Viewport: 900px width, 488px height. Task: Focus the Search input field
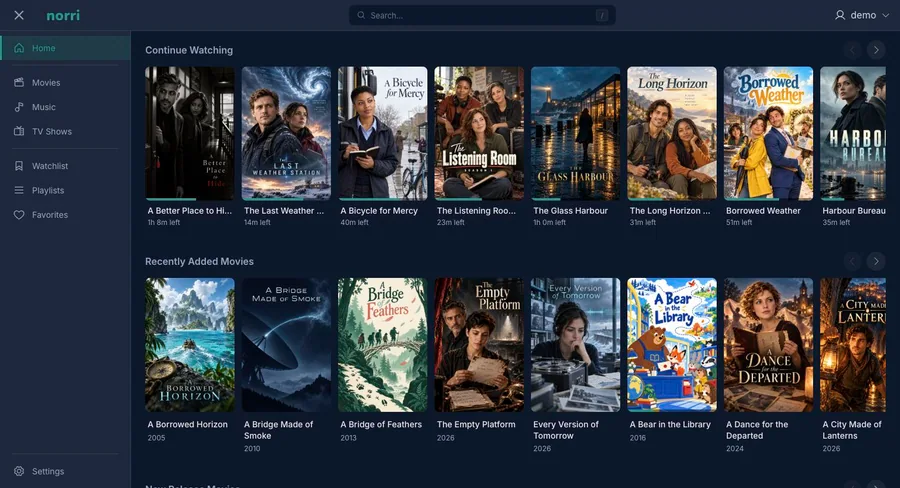click(x=482, y=16)
